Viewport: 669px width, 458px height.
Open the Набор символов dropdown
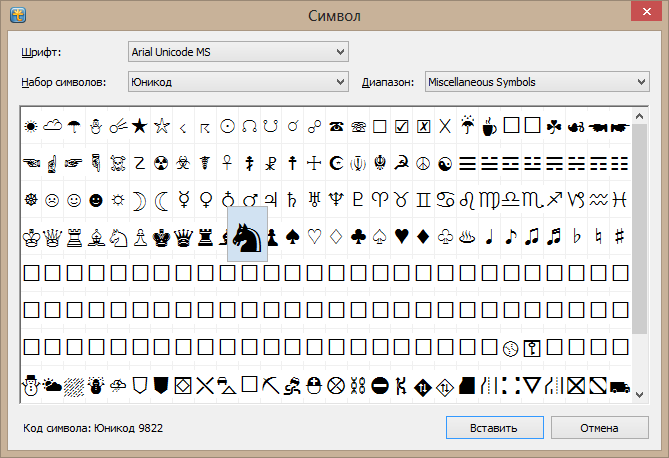pyautogui.click(x=238, y=82)
